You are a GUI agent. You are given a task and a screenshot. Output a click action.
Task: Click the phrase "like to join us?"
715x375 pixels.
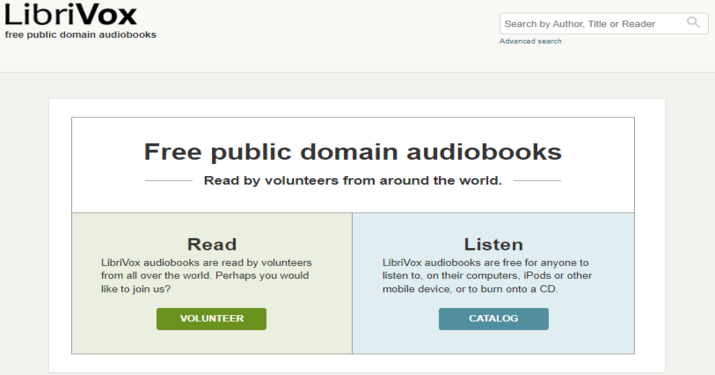[x=136, y=289]
